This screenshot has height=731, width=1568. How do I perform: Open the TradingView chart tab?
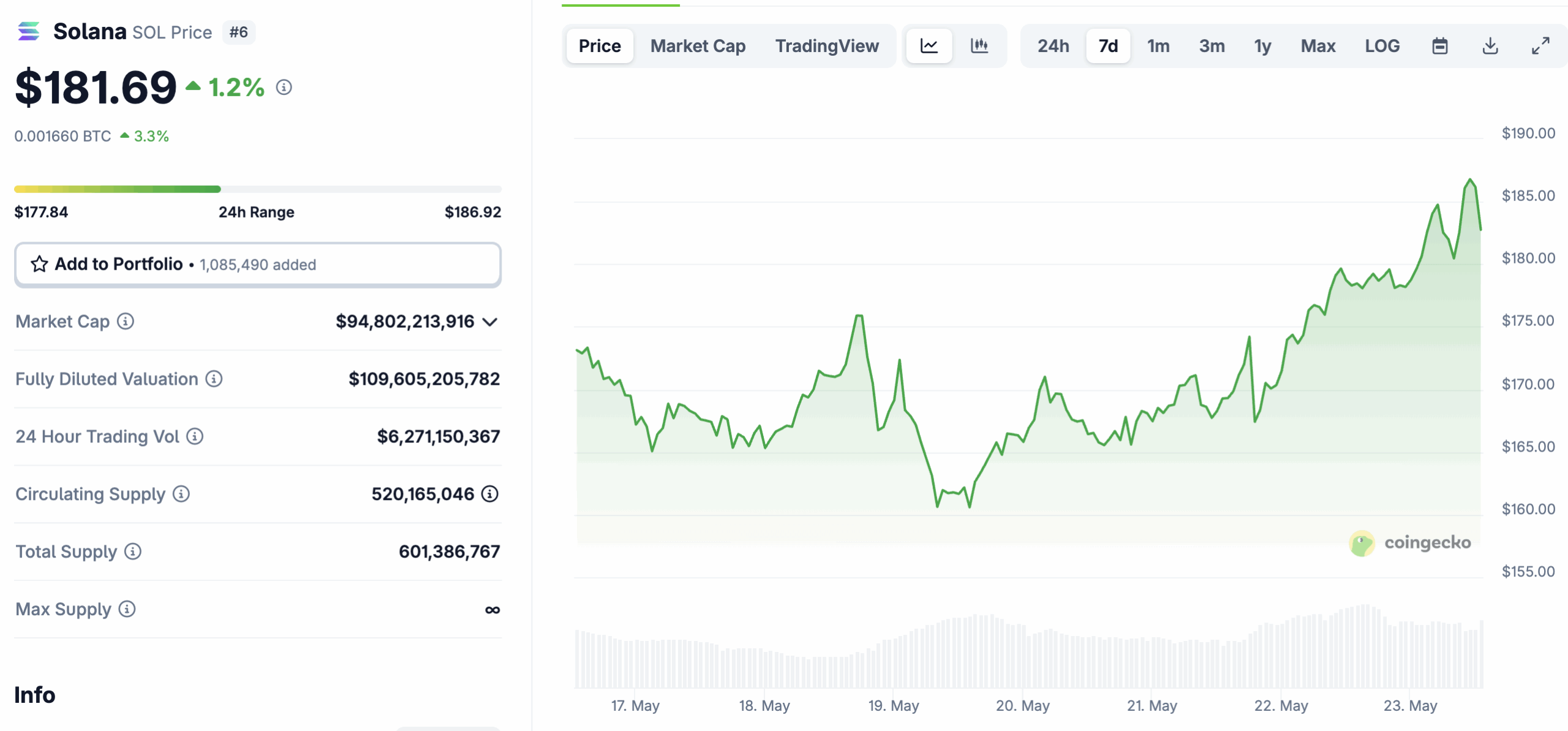(827, 46)
